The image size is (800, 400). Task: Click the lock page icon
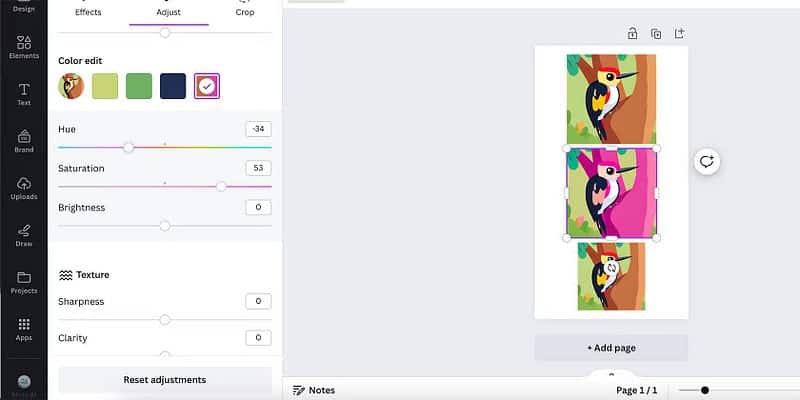[632, 34]
